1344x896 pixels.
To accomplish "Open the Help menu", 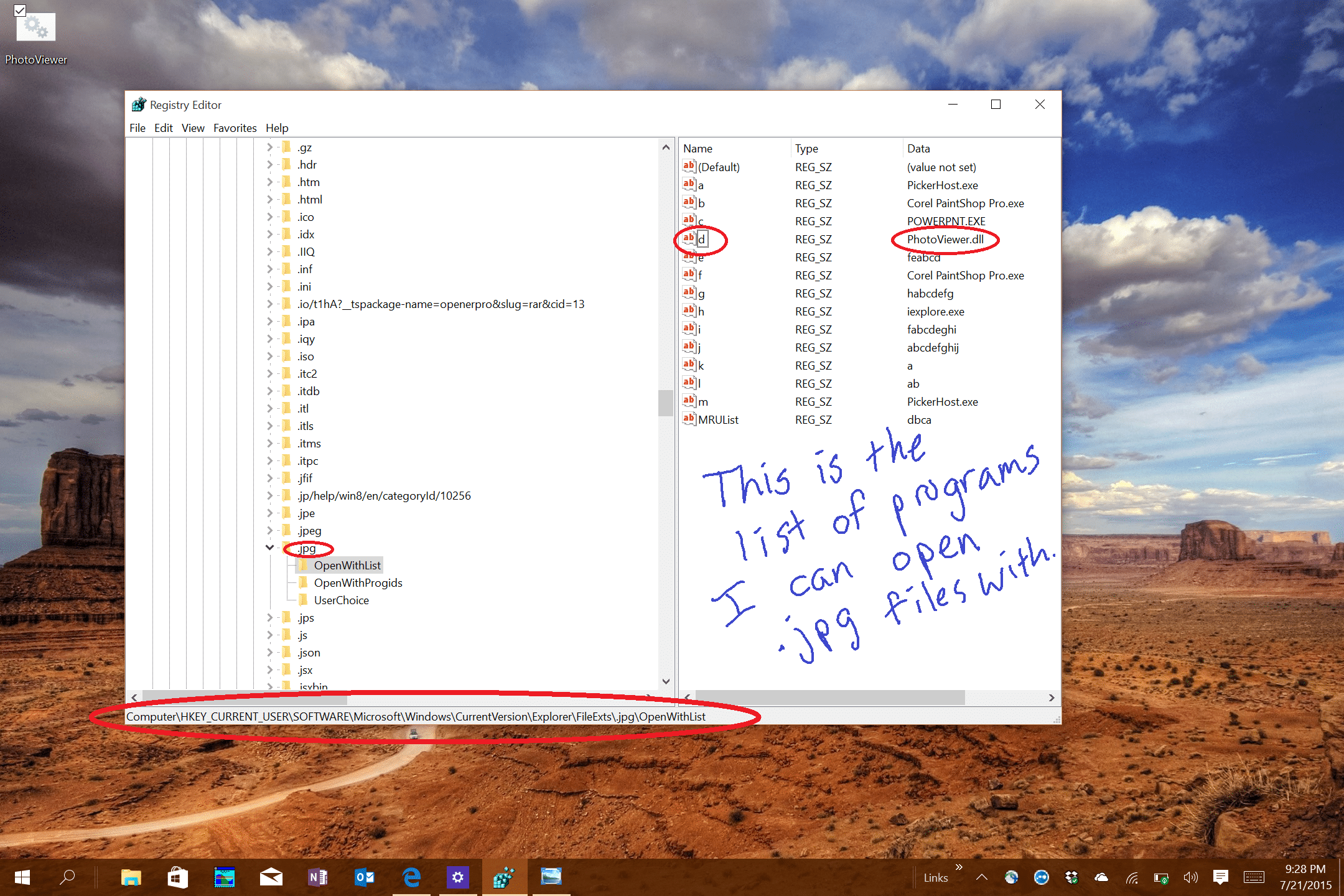I will pyautogui.click(x=277, y=128).
